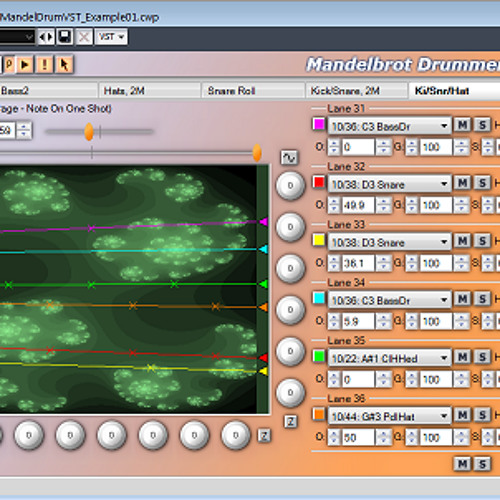Solo Lane 34 with its S button
This screenshot has height=500, width=500.
pyautogui.click(x=482, y=299)
